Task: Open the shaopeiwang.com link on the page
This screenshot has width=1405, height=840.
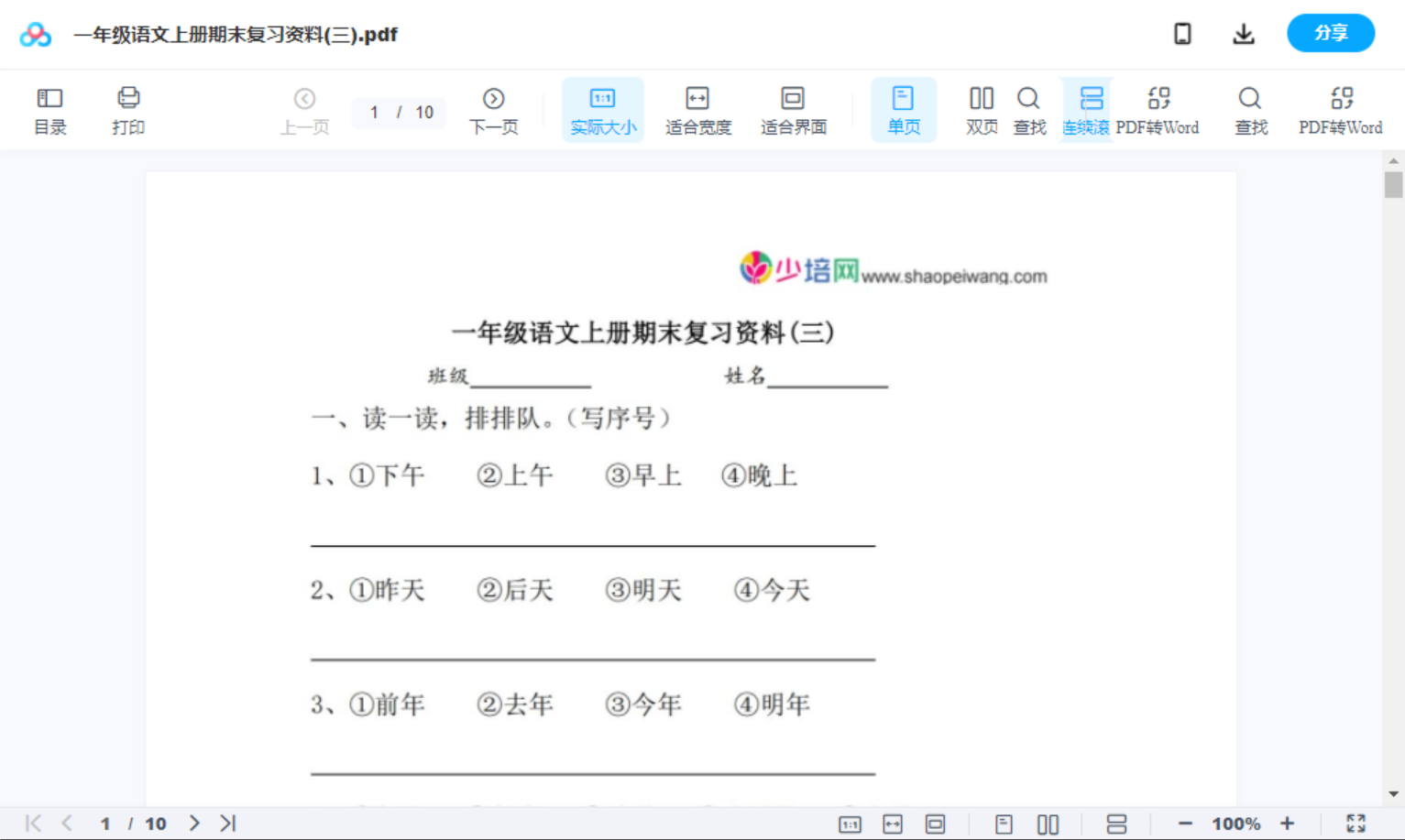Action: pos(953,277)
